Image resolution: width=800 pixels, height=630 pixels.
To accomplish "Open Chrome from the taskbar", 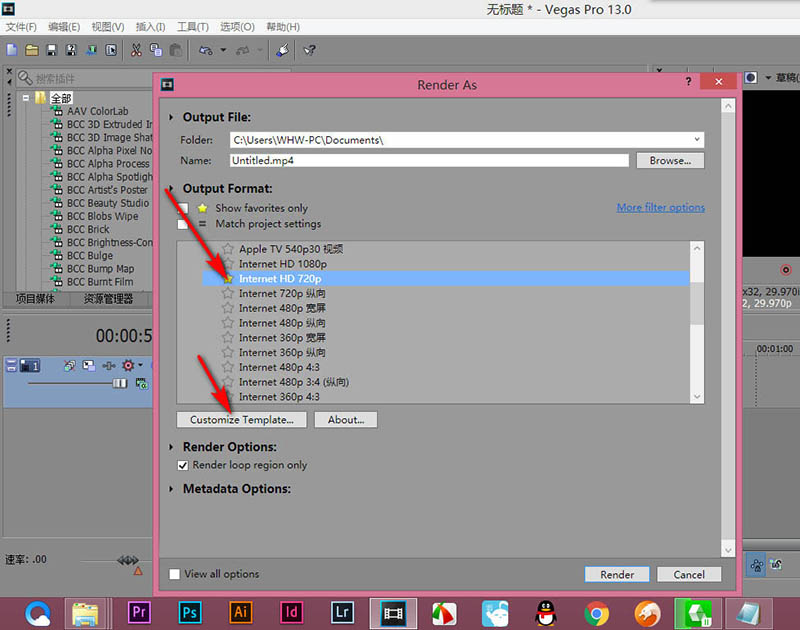I will (x=596, y=613).
